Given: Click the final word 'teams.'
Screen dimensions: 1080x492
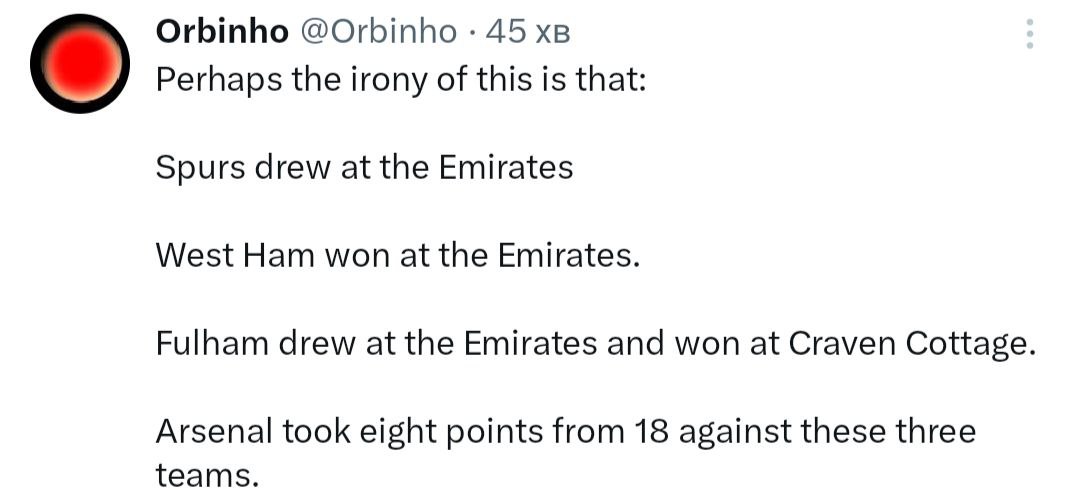Looking at the screenshot, I should [207, 473].
